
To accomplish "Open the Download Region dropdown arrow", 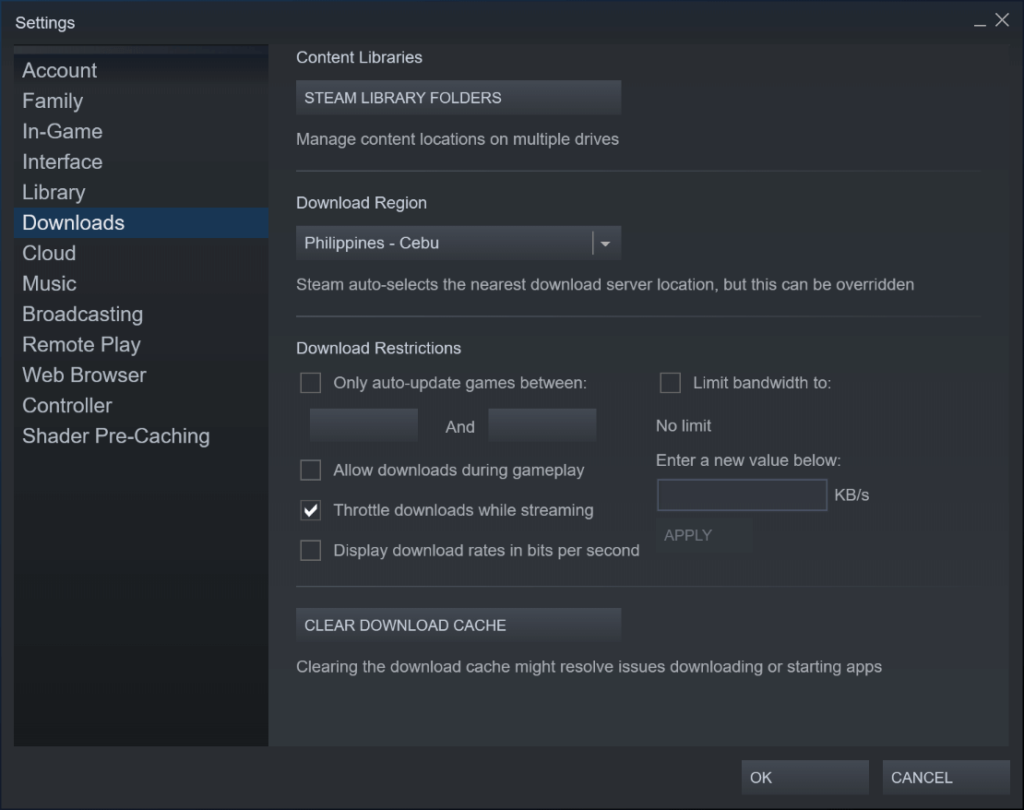I will [604, 242].
